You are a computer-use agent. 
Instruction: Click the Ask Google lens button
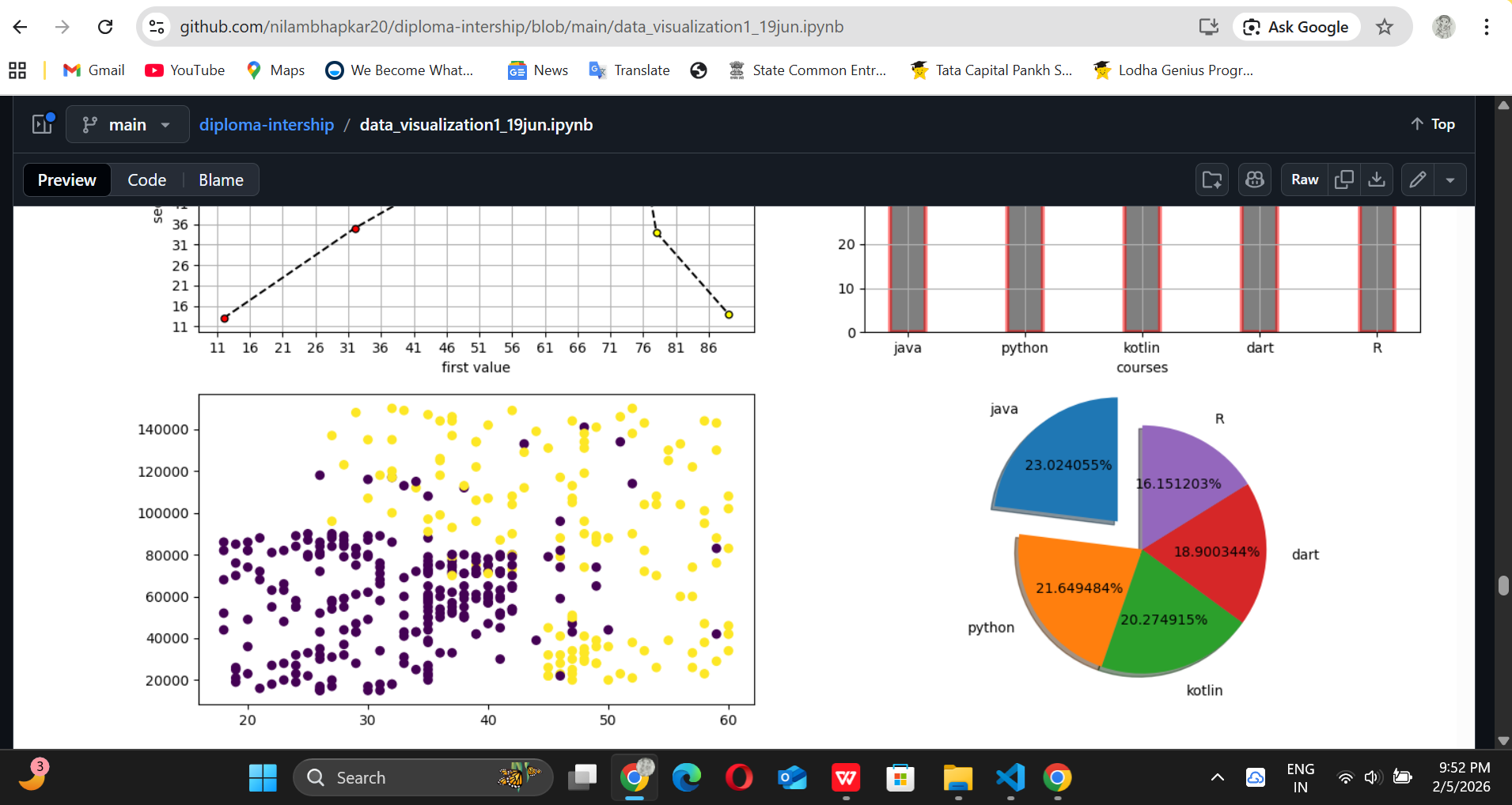[x=1295, y=26]
